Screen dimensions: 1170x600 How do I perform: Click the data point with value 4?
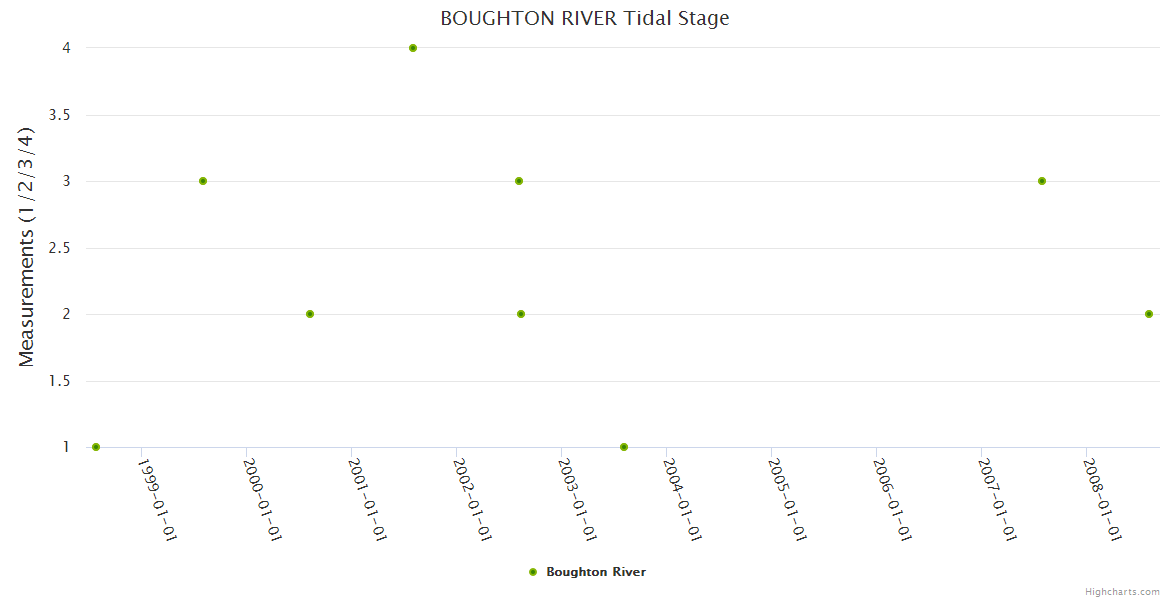pyautogui.click(x=413, y=48)
